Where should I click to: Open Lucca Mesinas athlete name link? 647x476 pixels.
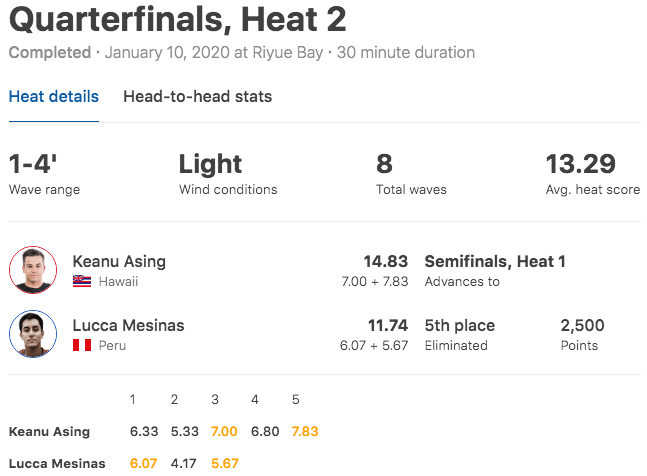[128, 325]
